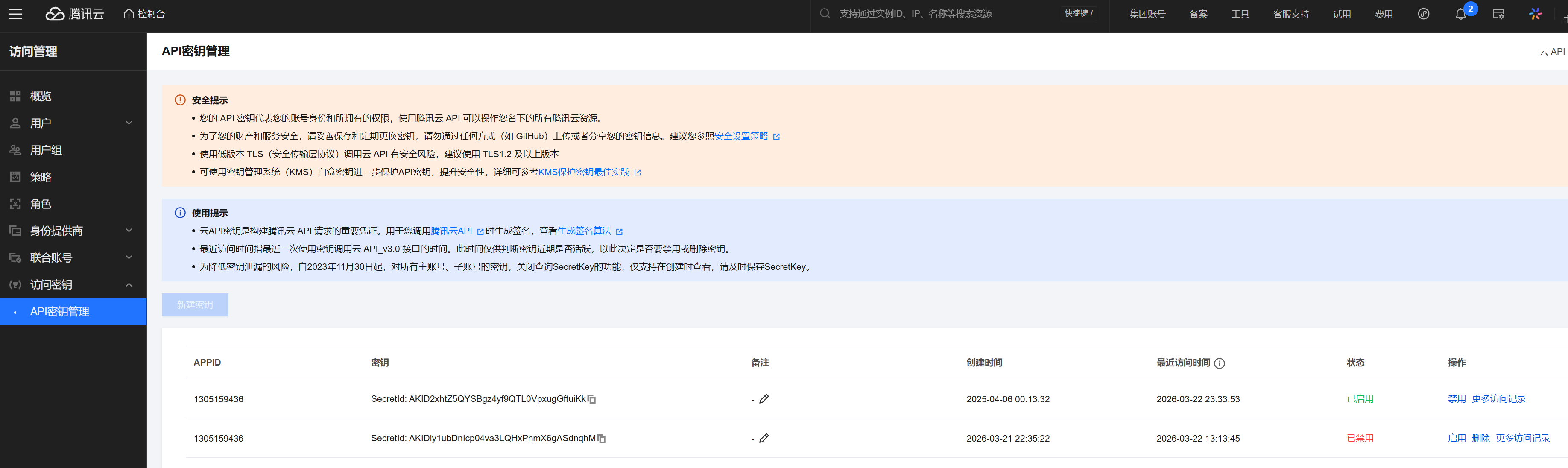This screenshot has width=1568, height=468.
Task: Copy the first SecretId AKID2xht
Action: 592,399
